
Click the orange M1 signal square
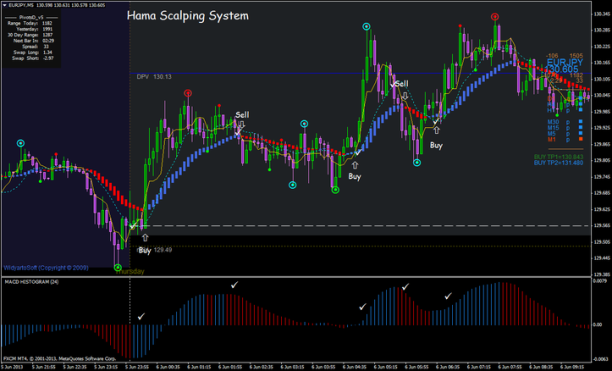pyautogui.click(x=580, y=139)
